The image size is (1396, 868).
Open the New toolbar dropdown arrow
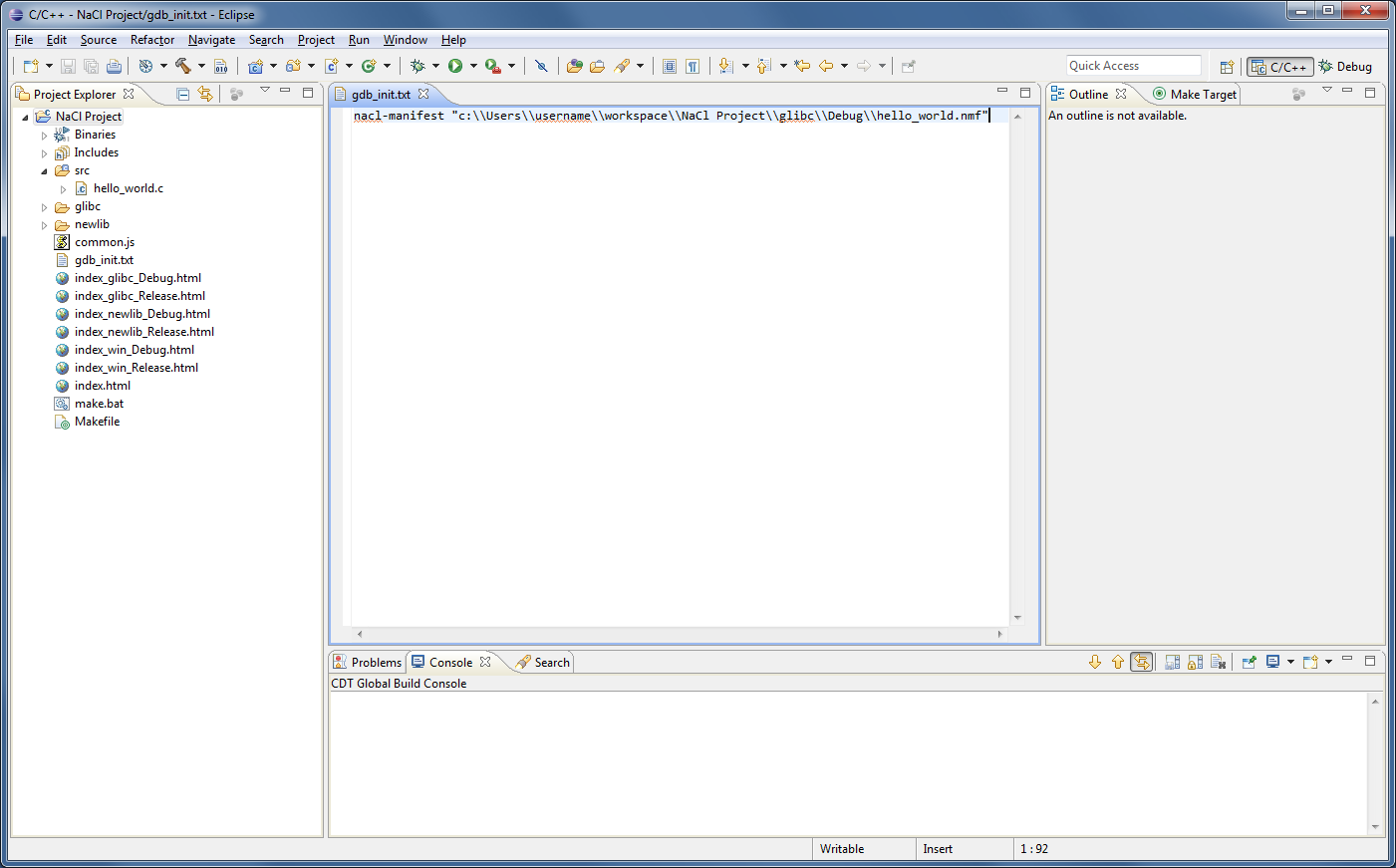(49, 67)
